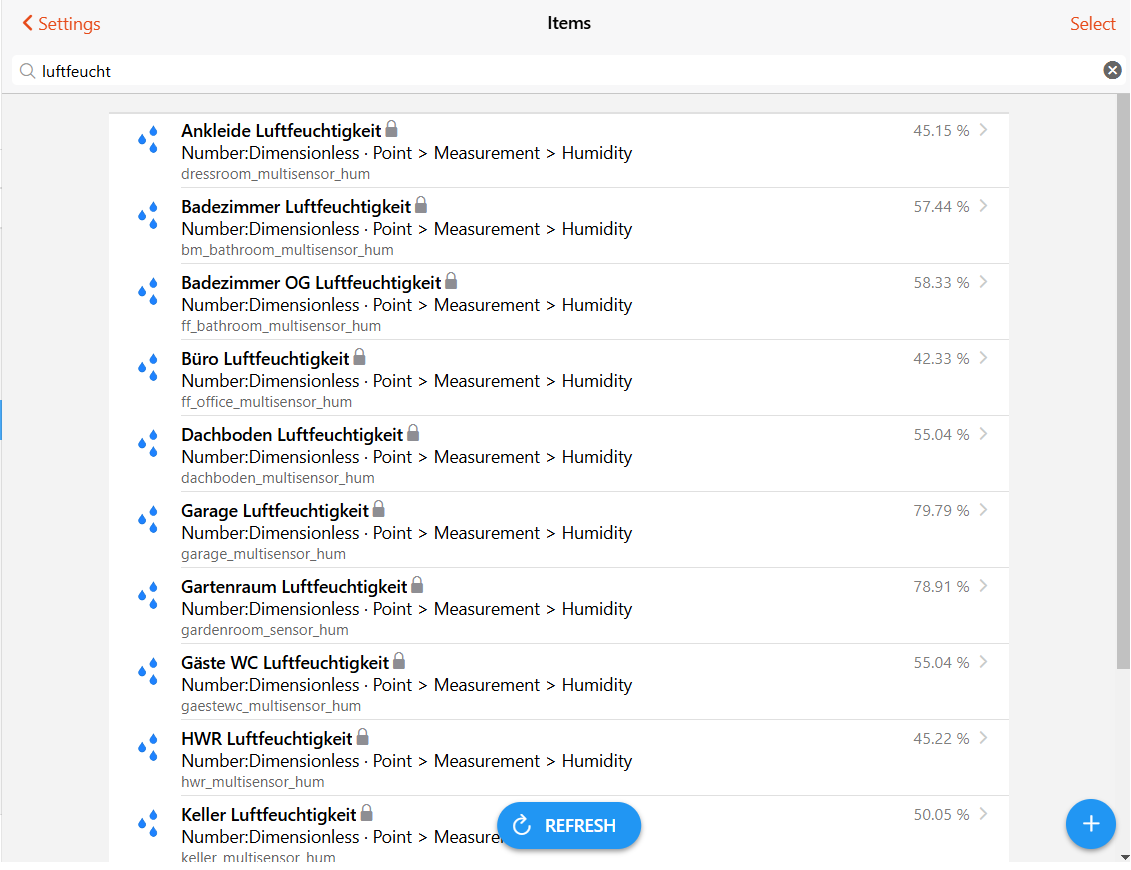Click the water drops icon for HWR Luftfeuchtigkeit

point(148,747)
